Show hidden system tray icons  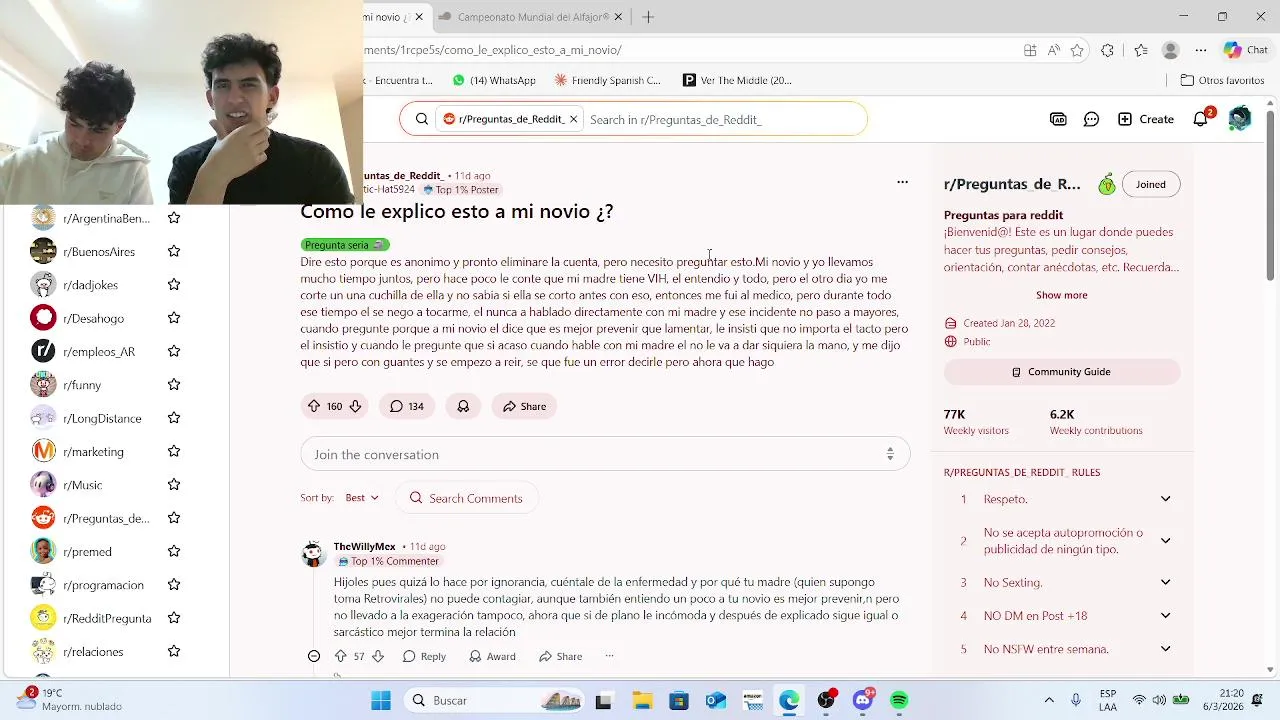pyautogui.click(x=1049, y=700)
